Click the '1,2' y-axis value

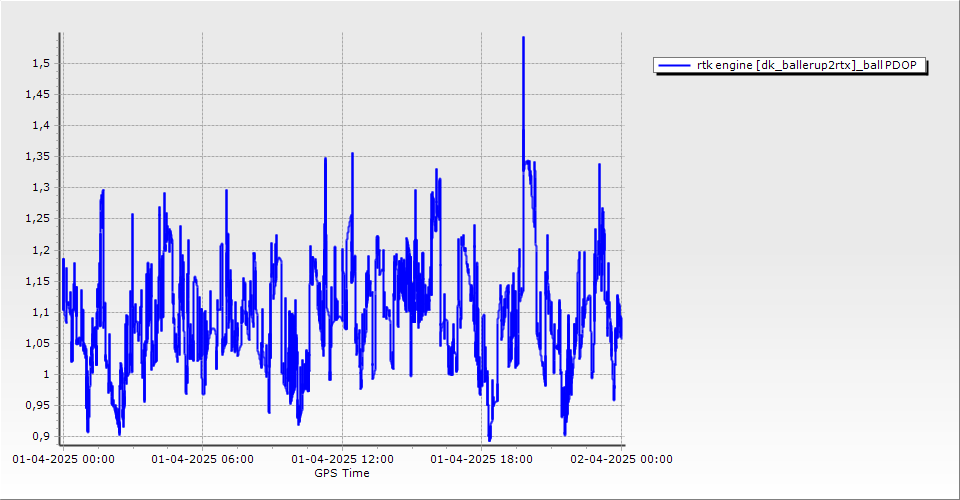pyautogui.click(x=41, y=250)
